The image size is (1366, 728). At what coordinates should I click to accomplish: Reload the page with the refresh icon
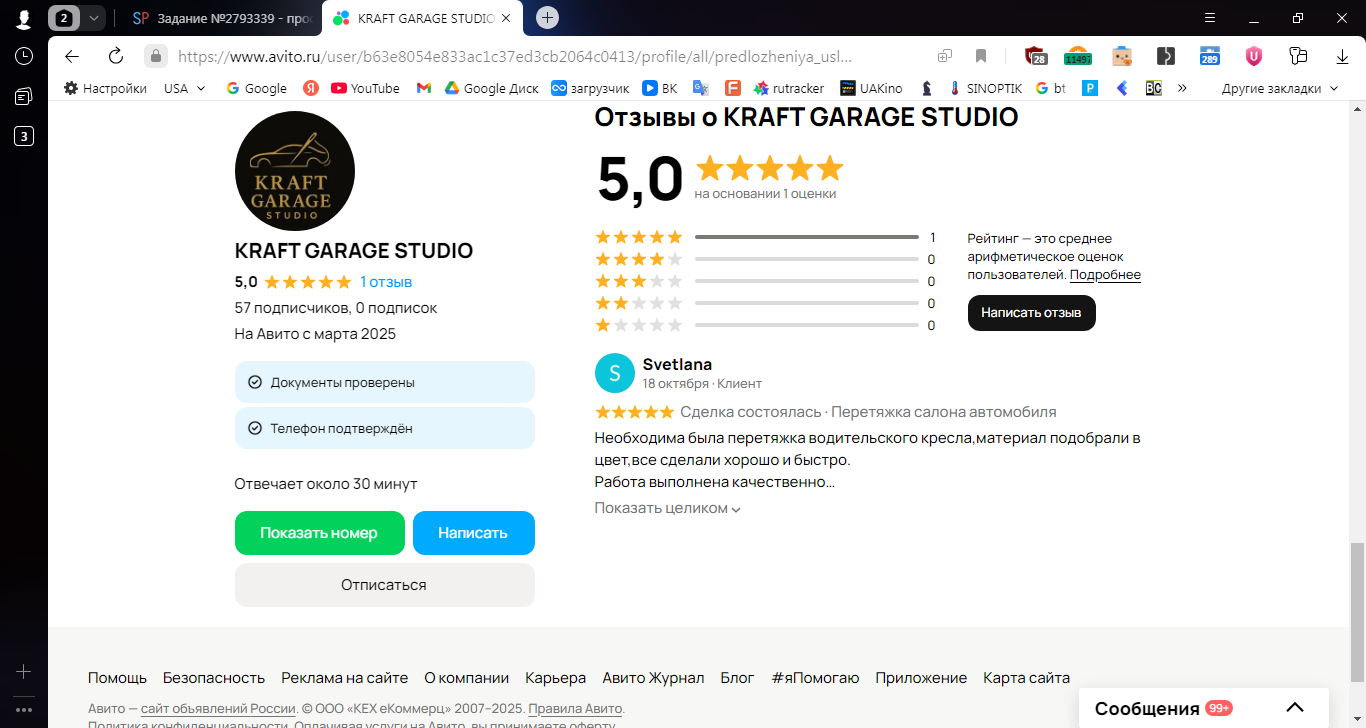pyautogui.click(x=115, y=56)
